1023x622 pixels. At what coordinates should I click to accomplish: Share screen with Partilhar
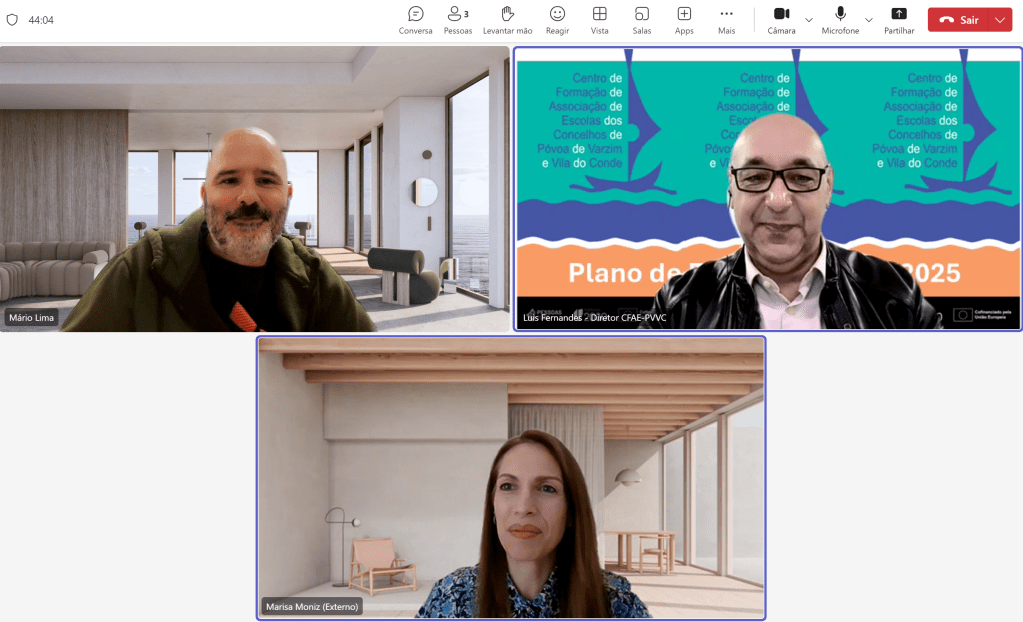pos(899,20)
